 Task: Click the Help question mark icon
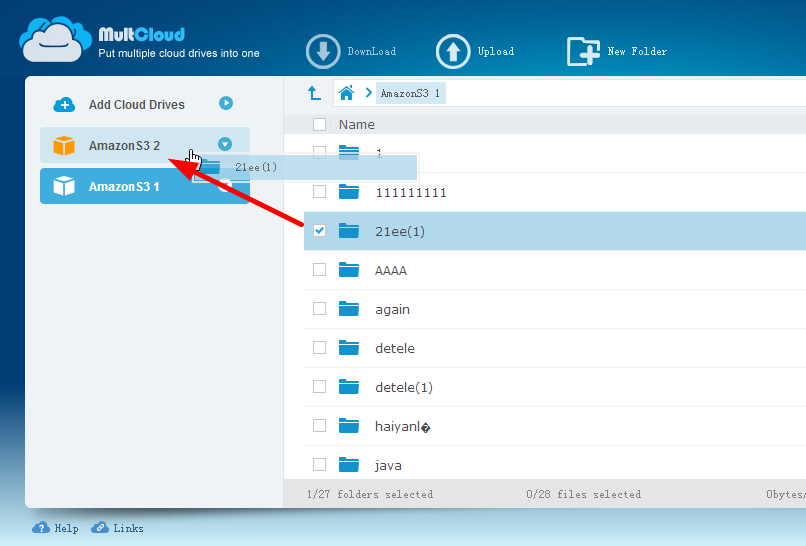41,528
